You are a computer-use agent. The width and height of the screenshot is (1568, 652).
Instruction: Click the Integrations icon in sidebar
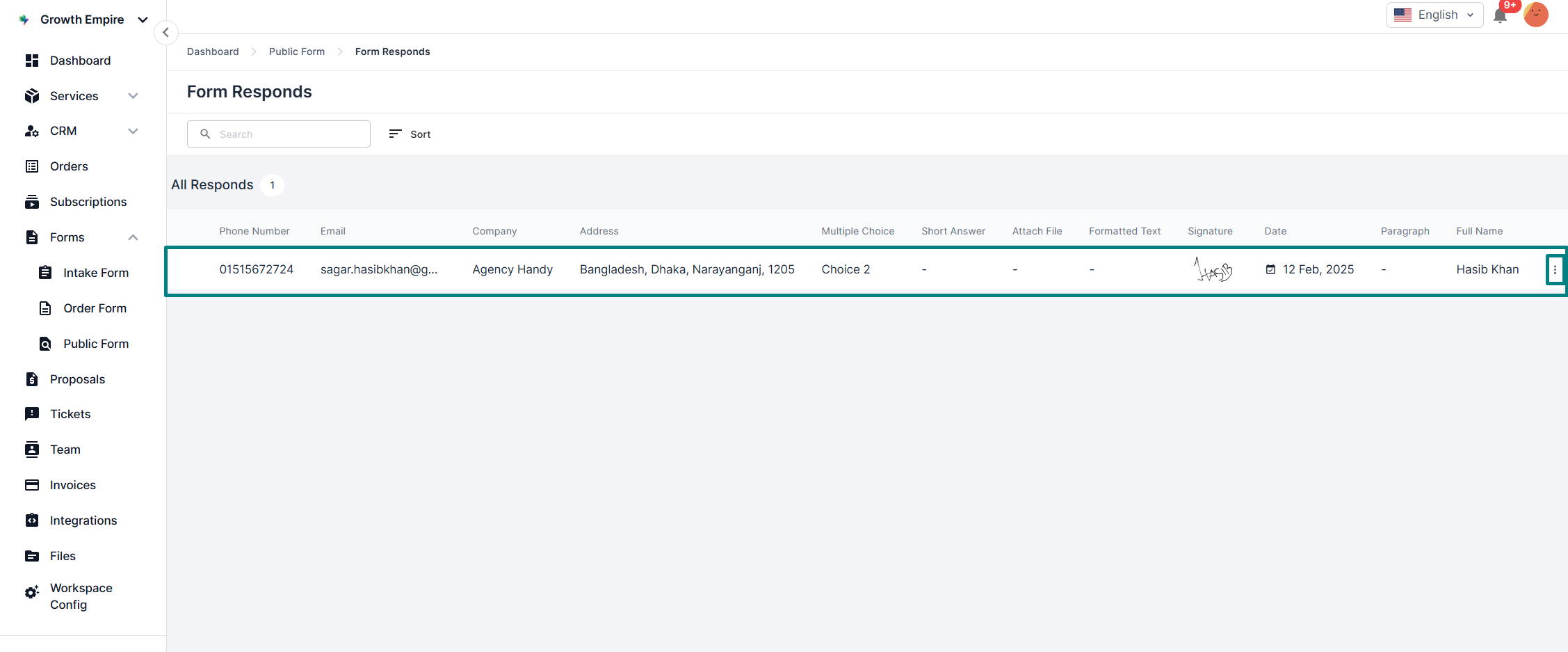click(x=32, y=520)
